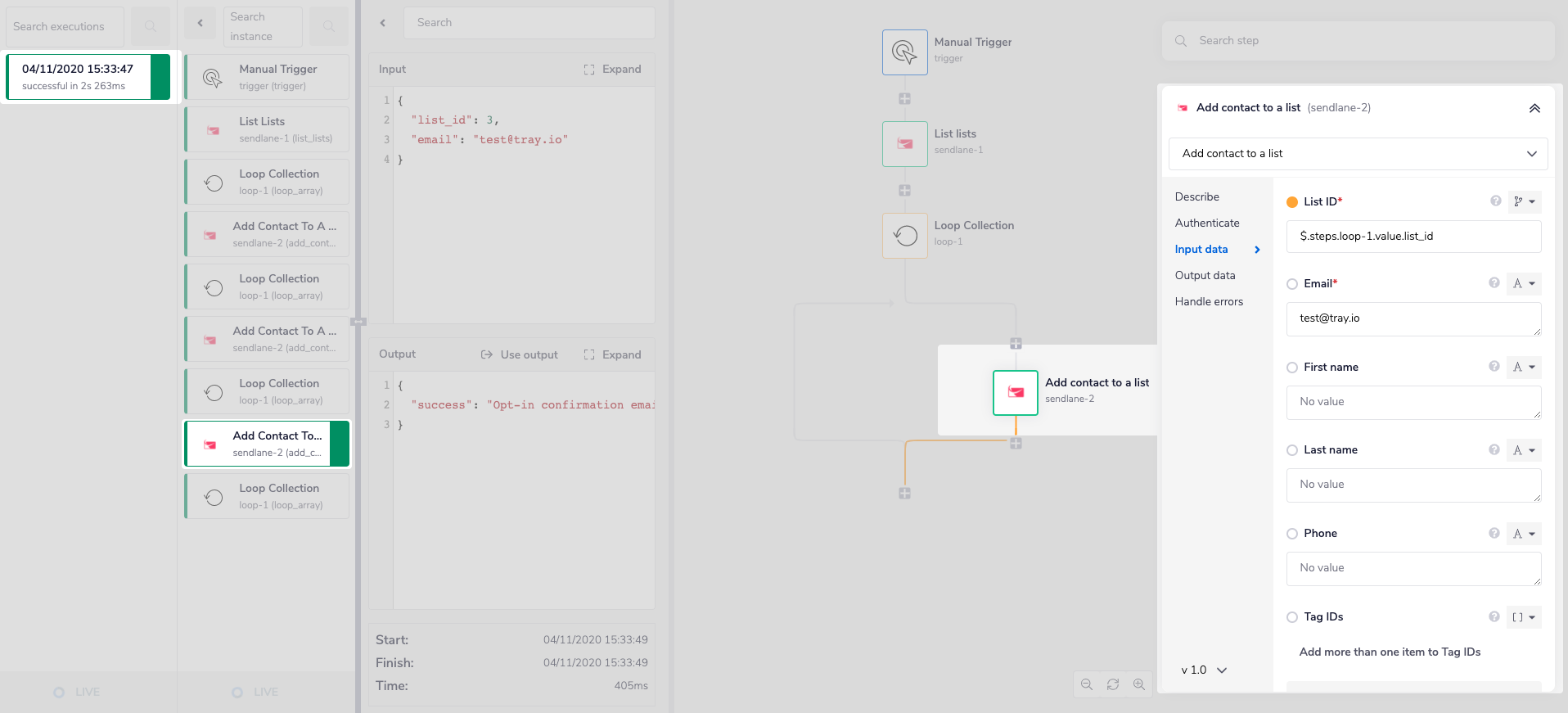
Task: Expand the Input JSON panel
Action: tap(612, 70)
